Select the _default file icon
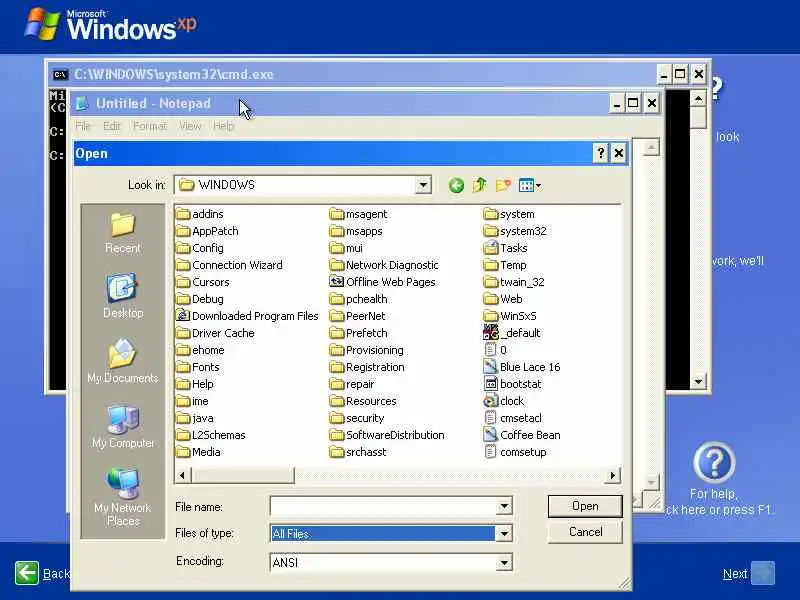The height and width of the screenshot is (600, 800). coord(490,333)
